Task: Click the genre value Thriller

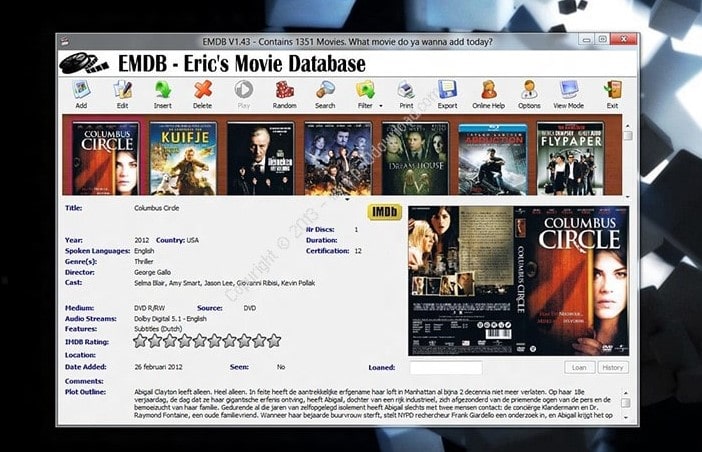Action: 144,261
